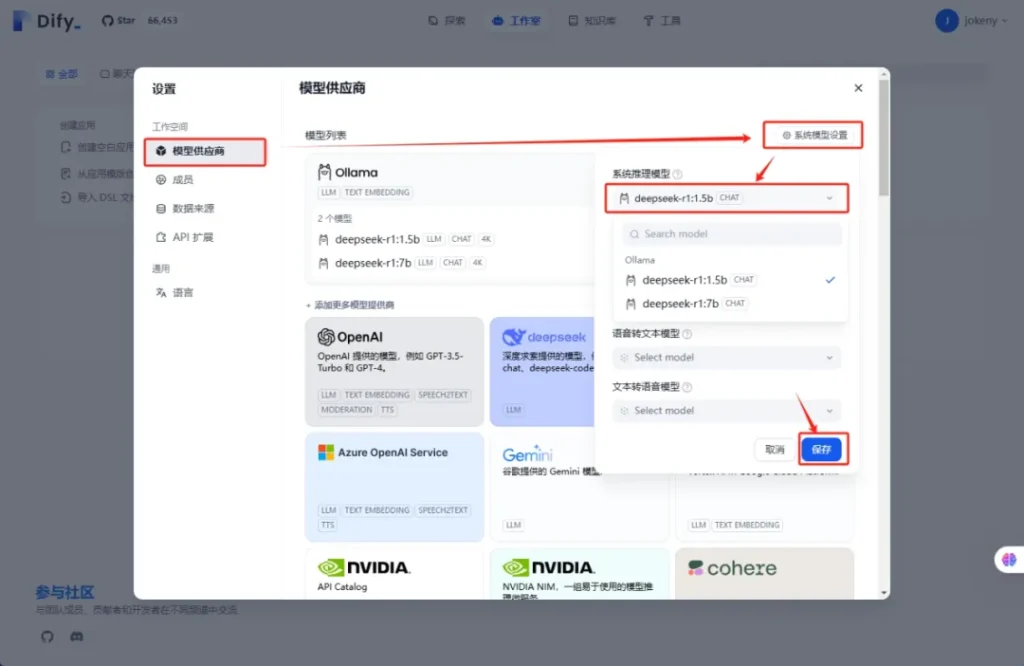
Task: Click the Discord icon in community section
Action: point(77,636)
